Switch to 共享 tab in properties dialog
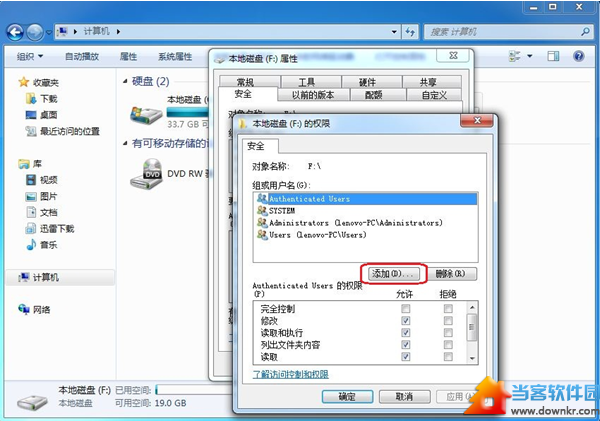 tap(432, 82)
